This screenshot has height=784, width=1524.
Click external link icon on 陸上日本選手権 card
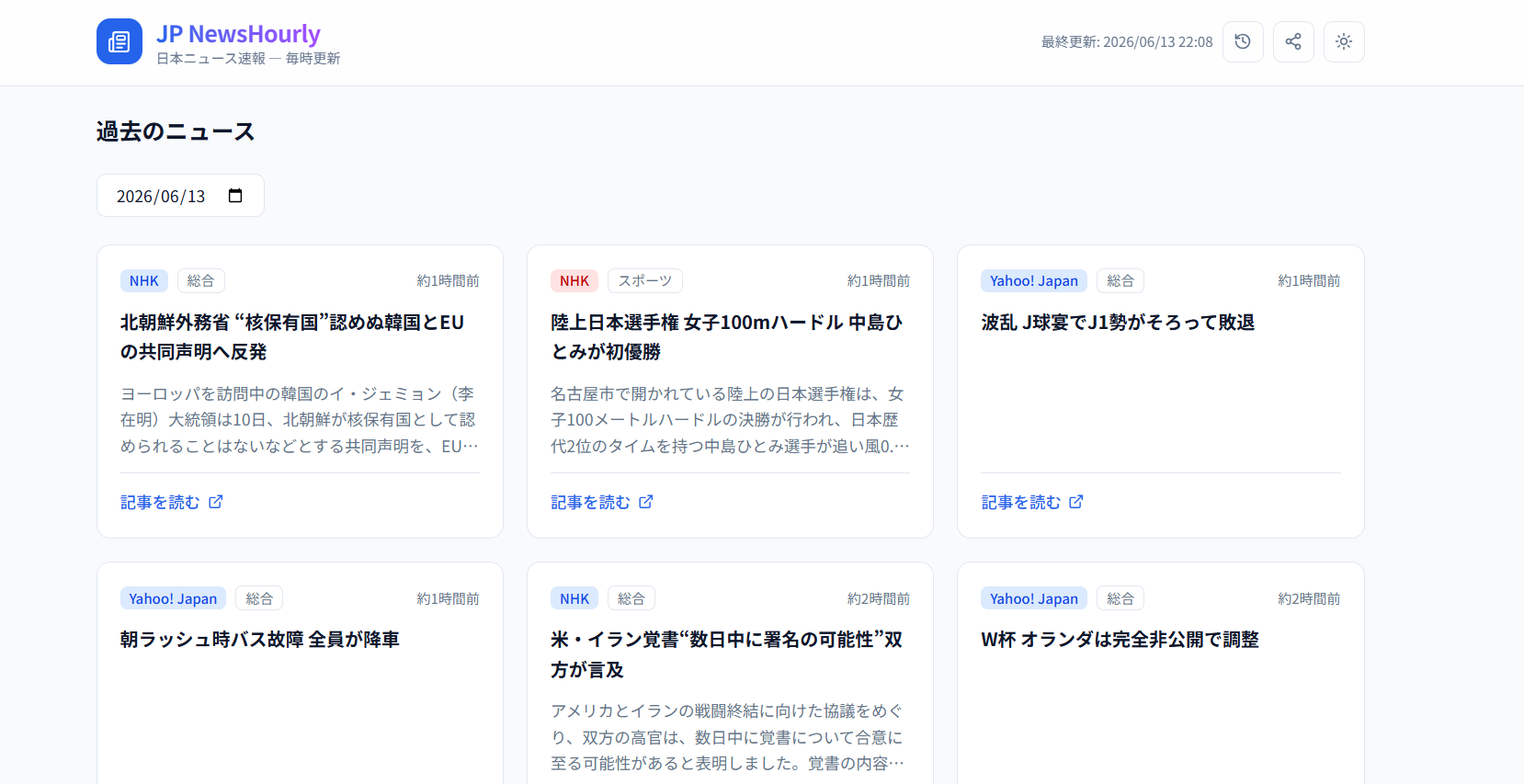click(x=646, y=502)
